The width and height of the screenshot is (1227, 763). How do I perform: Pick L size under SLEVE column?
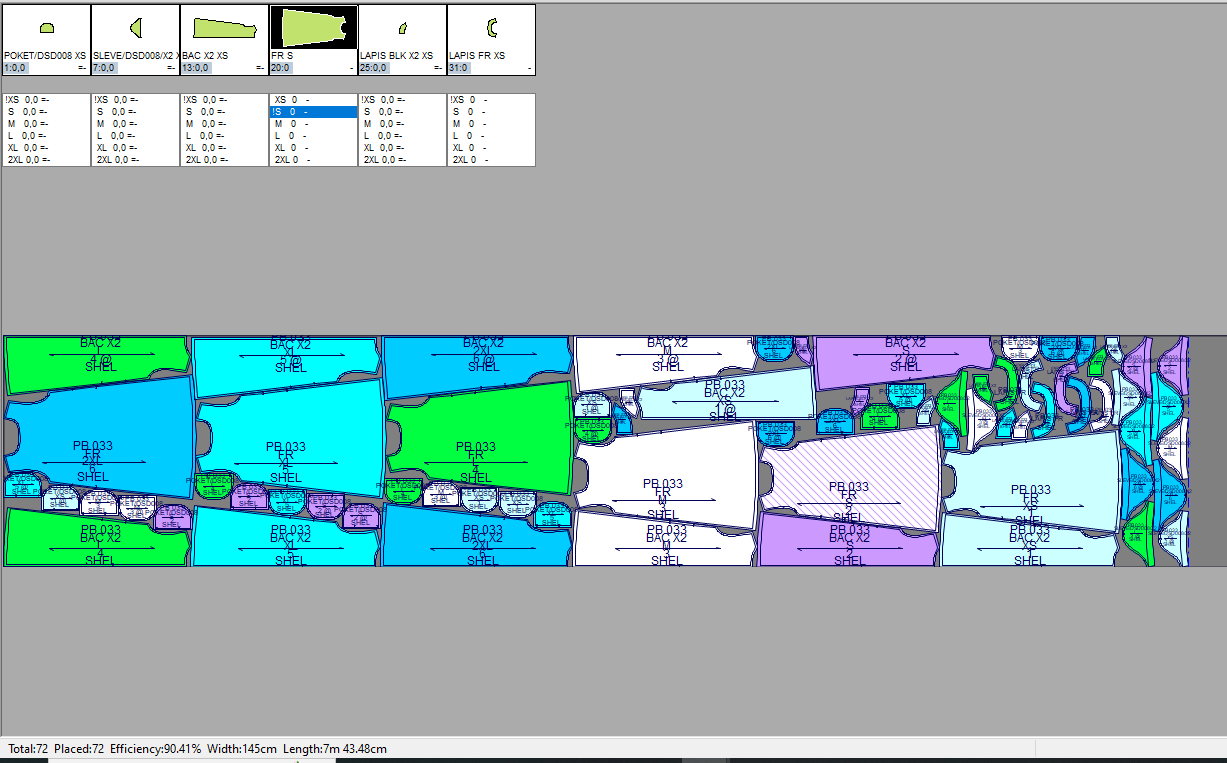click(x=120, y=136)
